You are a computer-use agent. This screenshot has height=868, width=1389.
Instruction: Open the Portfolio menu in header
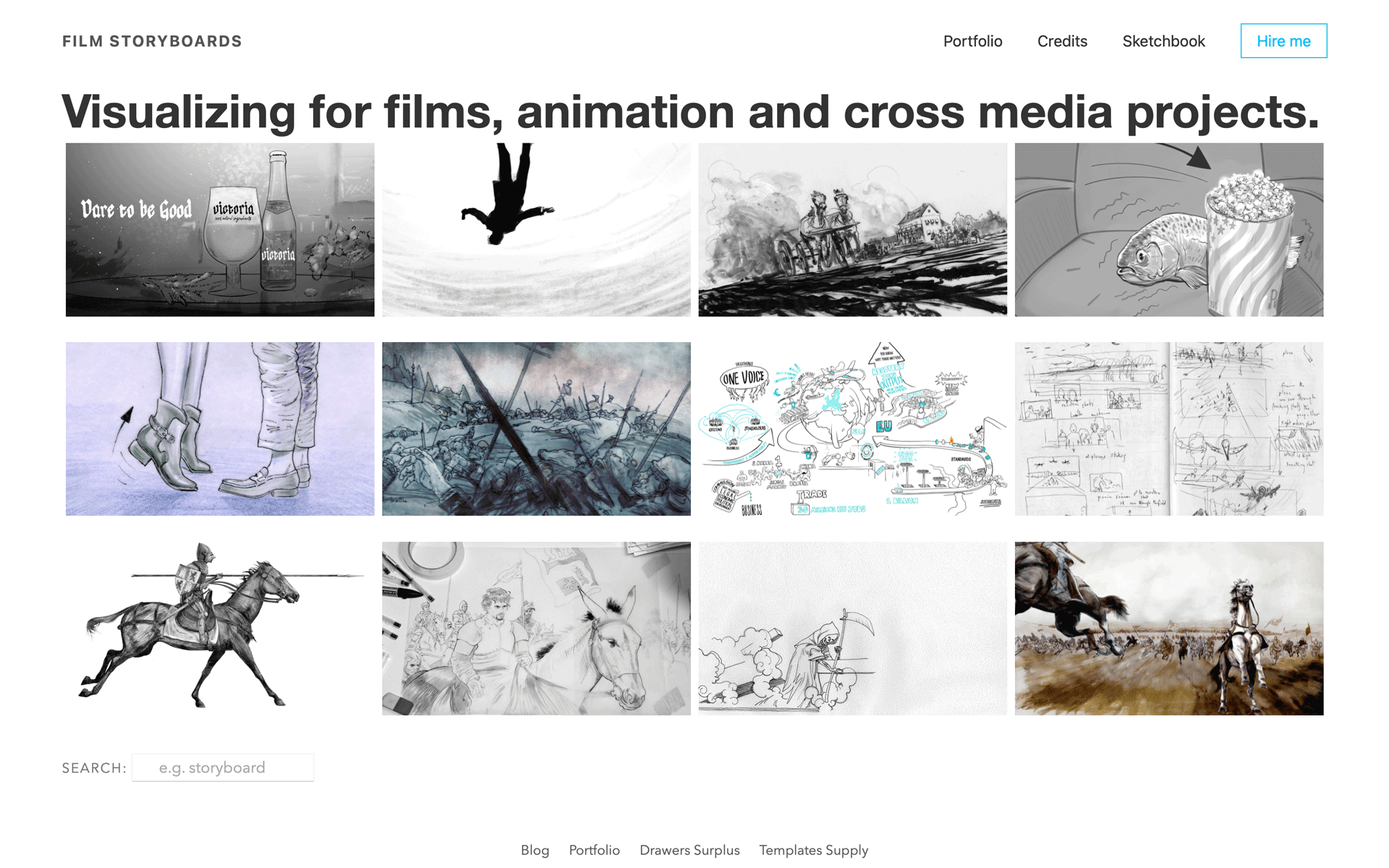[972, 41]
